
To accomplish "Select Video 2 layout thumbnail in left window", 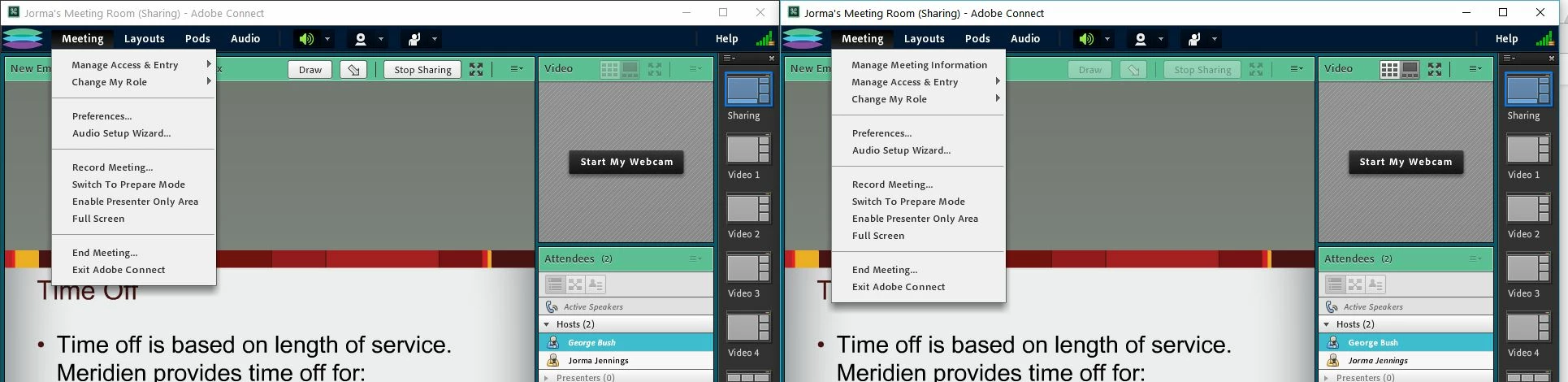I will tap(747, 209).
